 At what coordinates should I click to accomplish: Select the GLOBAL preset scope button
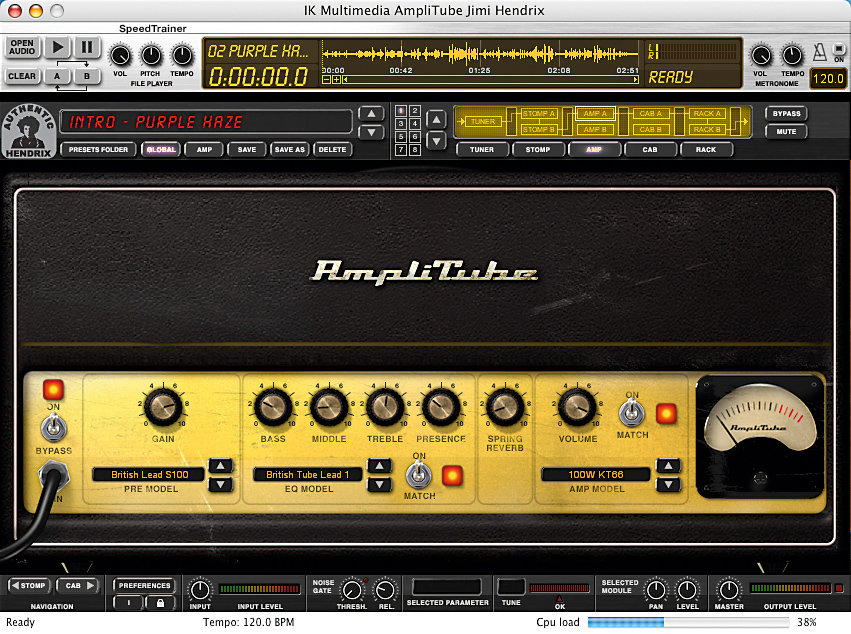click(161, 149)
